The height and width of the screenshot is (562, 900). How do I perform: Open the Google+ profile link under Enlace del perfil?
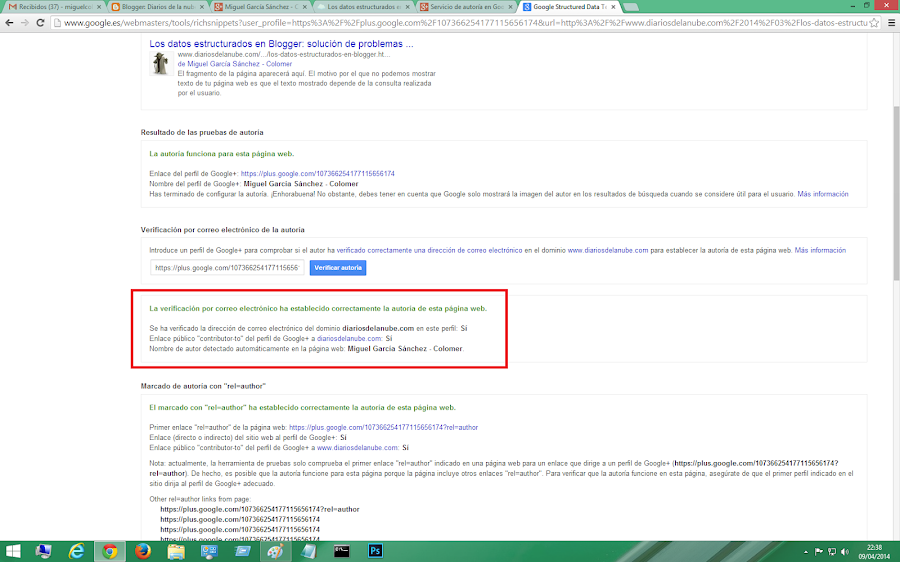[x=317, y=173]
